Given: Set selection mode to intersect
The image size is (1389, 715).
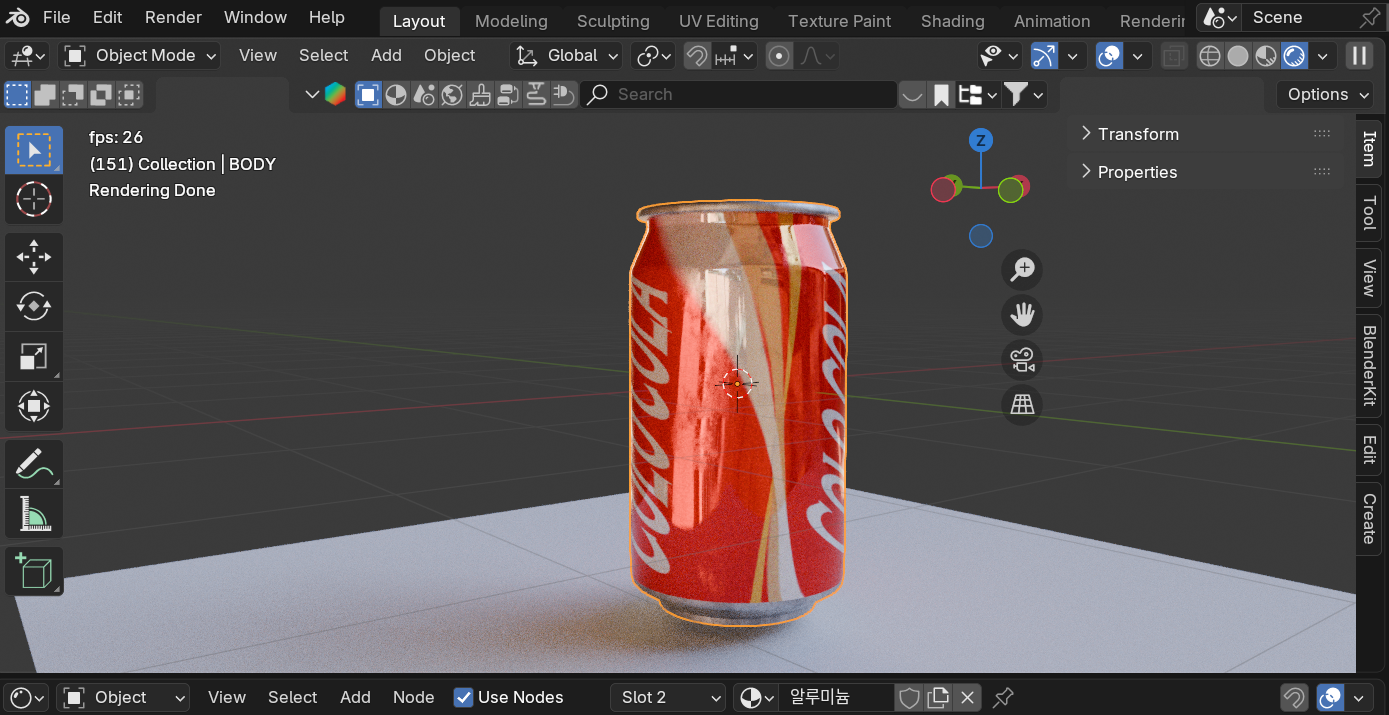Looking at the screenshot, I should [129, 95].
